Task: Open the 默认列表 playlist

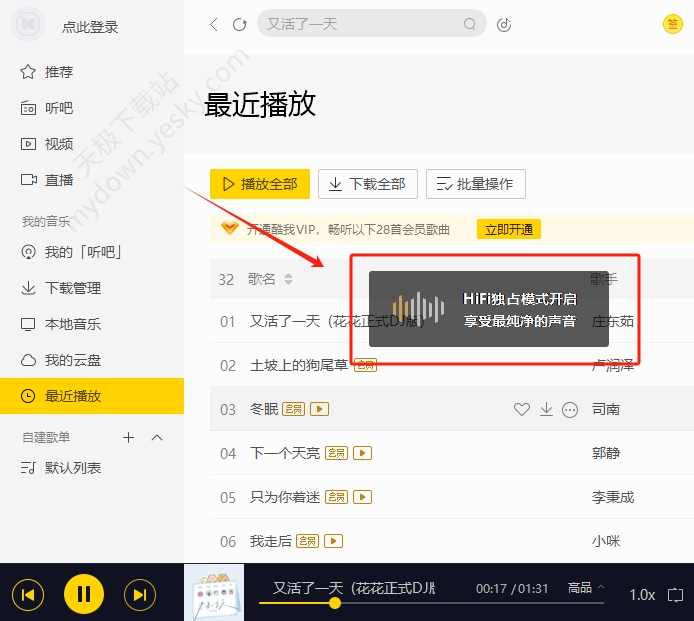Action: pyautogui.click(x=61, y=468)
